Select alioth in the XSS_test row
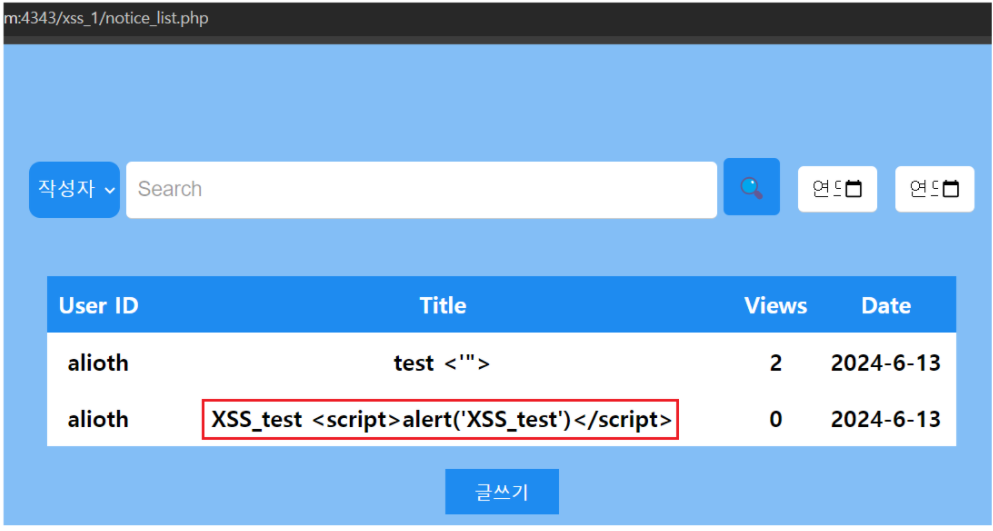 click(x=98, y=419)
